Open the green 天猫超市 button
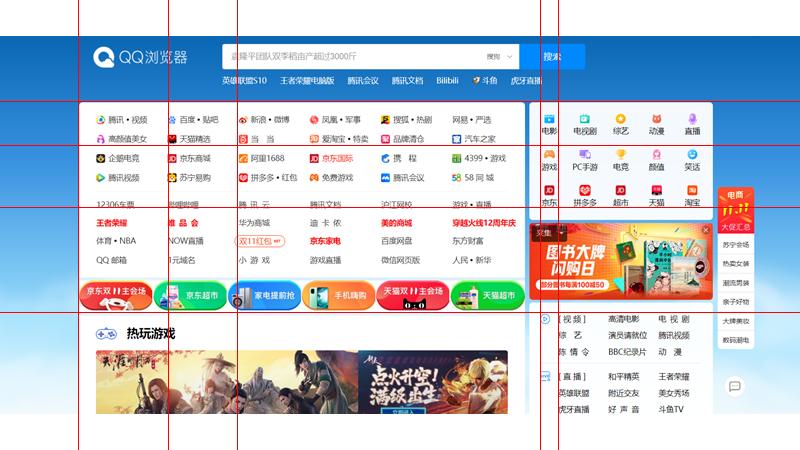This screenshot has width=800, height=450. (x=487, y=295)
